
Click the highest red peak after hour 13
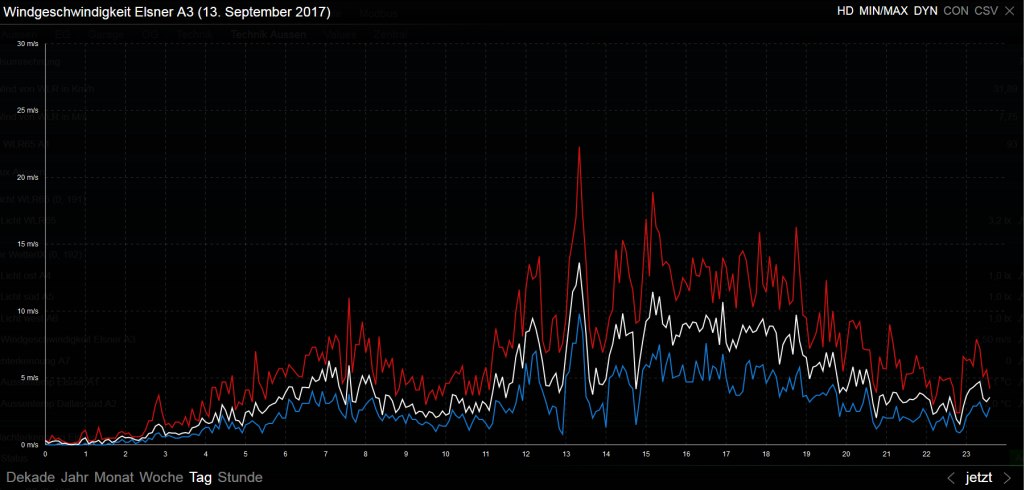[580, 148]
